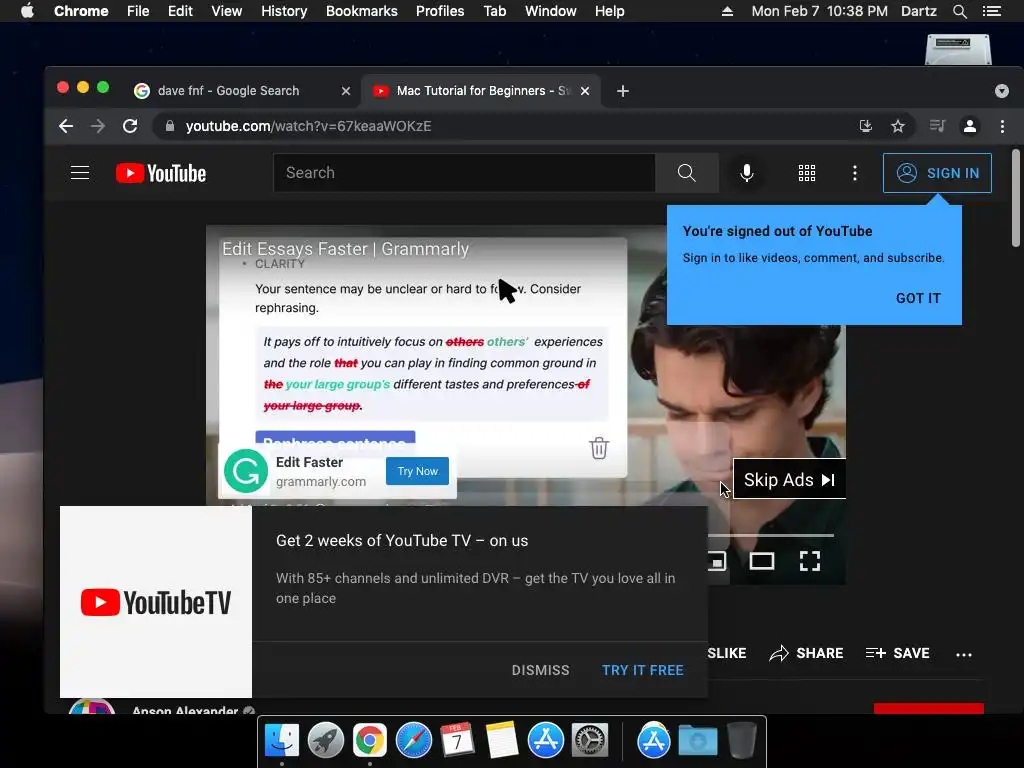Go to the YouTube home logo
Viewport: 1024px width, 768px height.
pyautogui.click(x=161, y=173)
